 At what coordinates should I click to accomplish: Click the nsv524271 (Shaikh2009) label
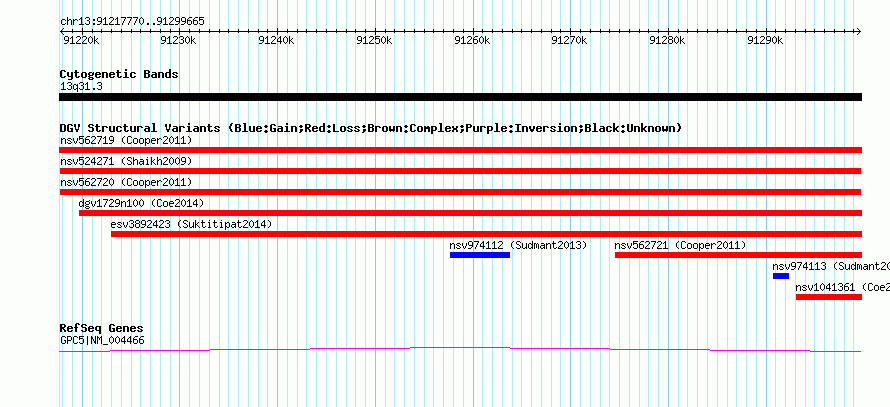click(126, 161)
